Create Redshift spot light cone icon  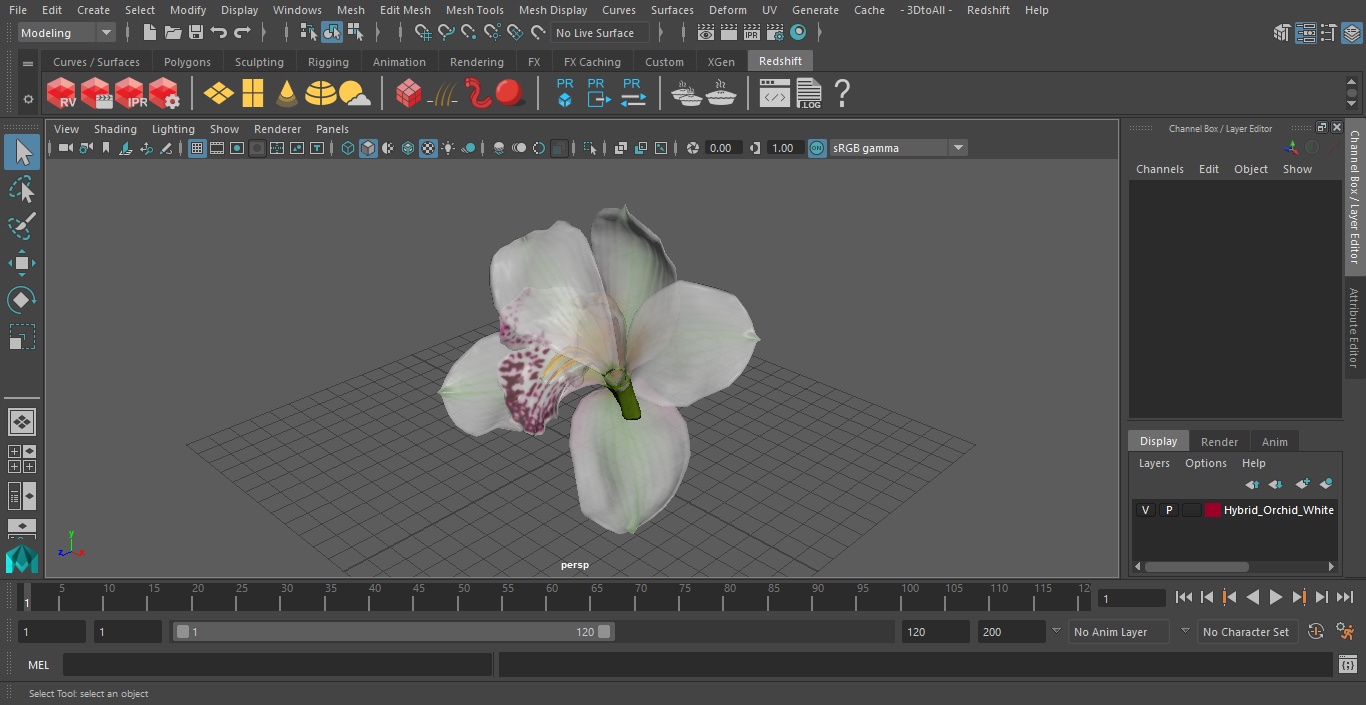[287, 94]
